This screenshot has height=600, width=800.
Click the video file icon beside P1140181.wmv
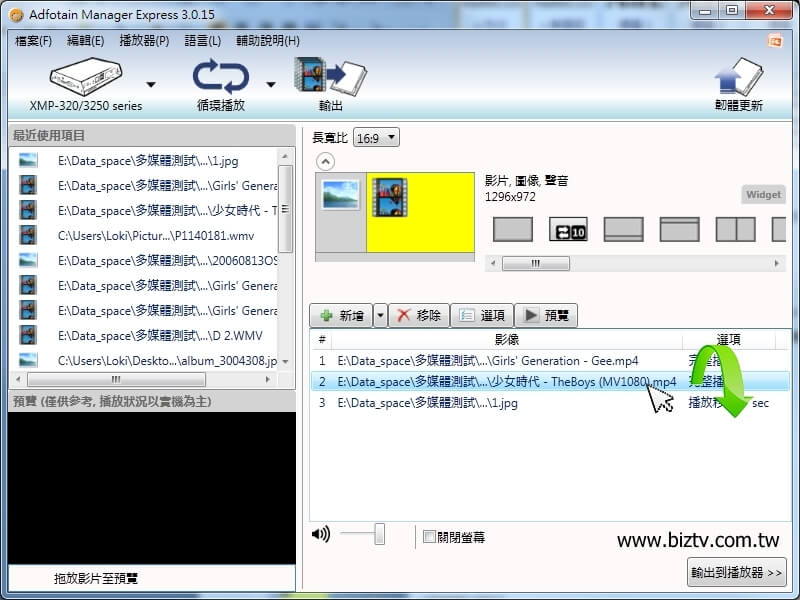click(x=28, y=235)
